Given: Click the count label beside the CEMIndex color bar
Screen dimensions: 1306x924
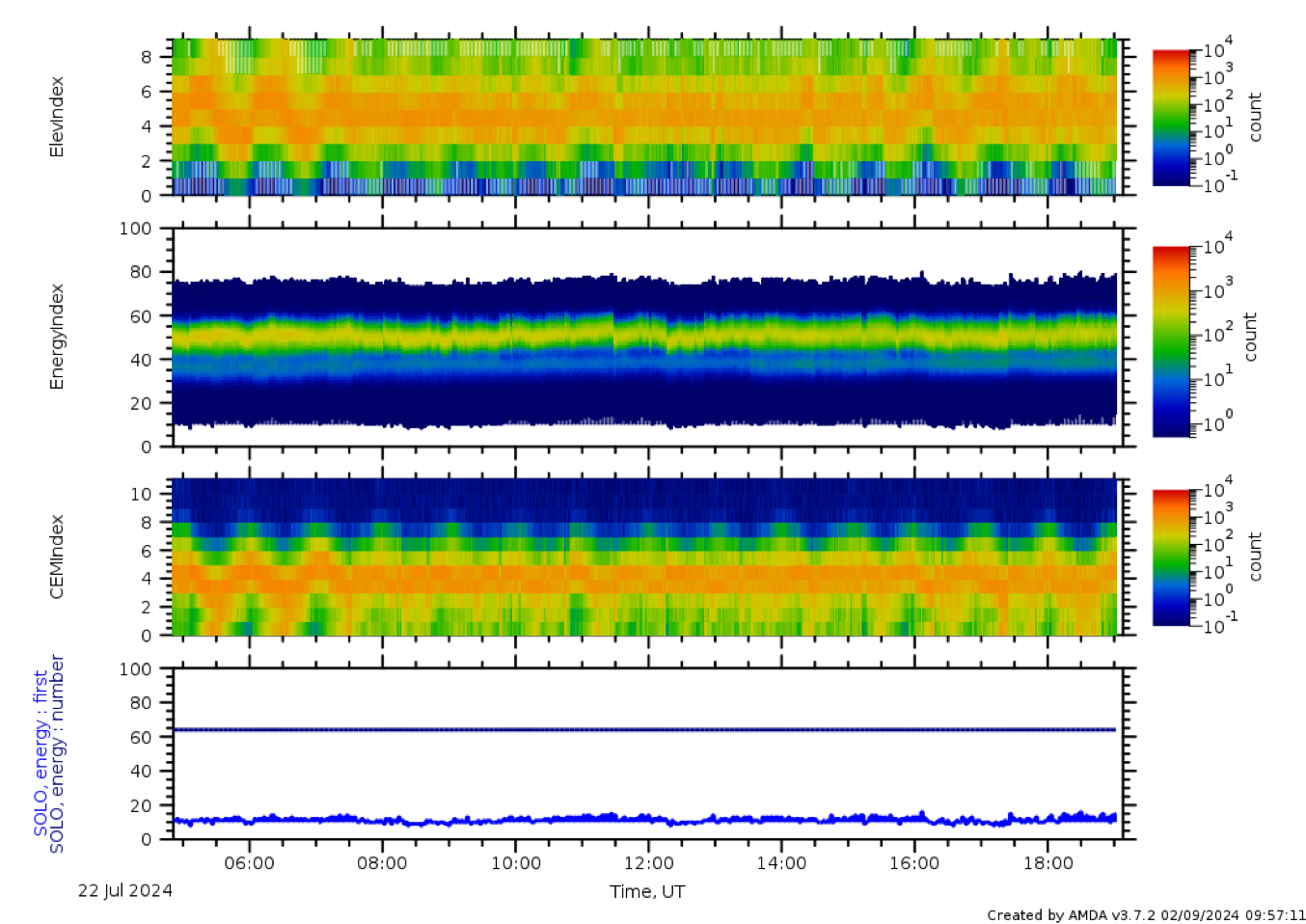Looking at the screenshot, I should coord(1255,557).
